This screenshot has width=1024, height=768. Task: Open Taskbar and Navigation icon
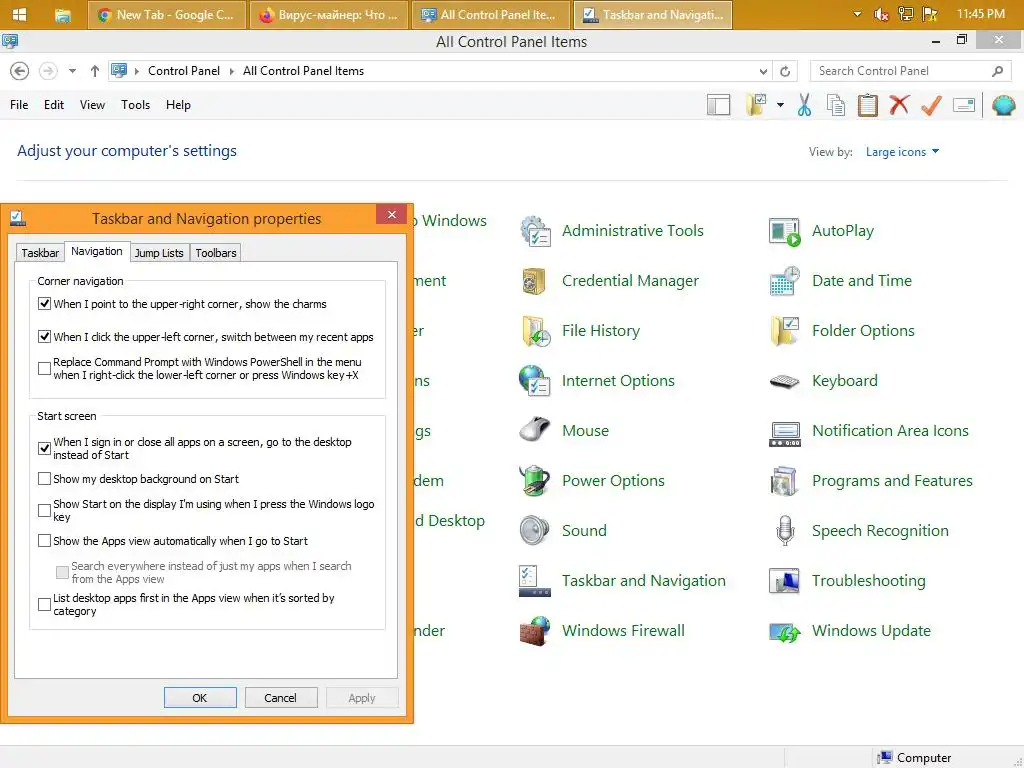coord(535,581)
